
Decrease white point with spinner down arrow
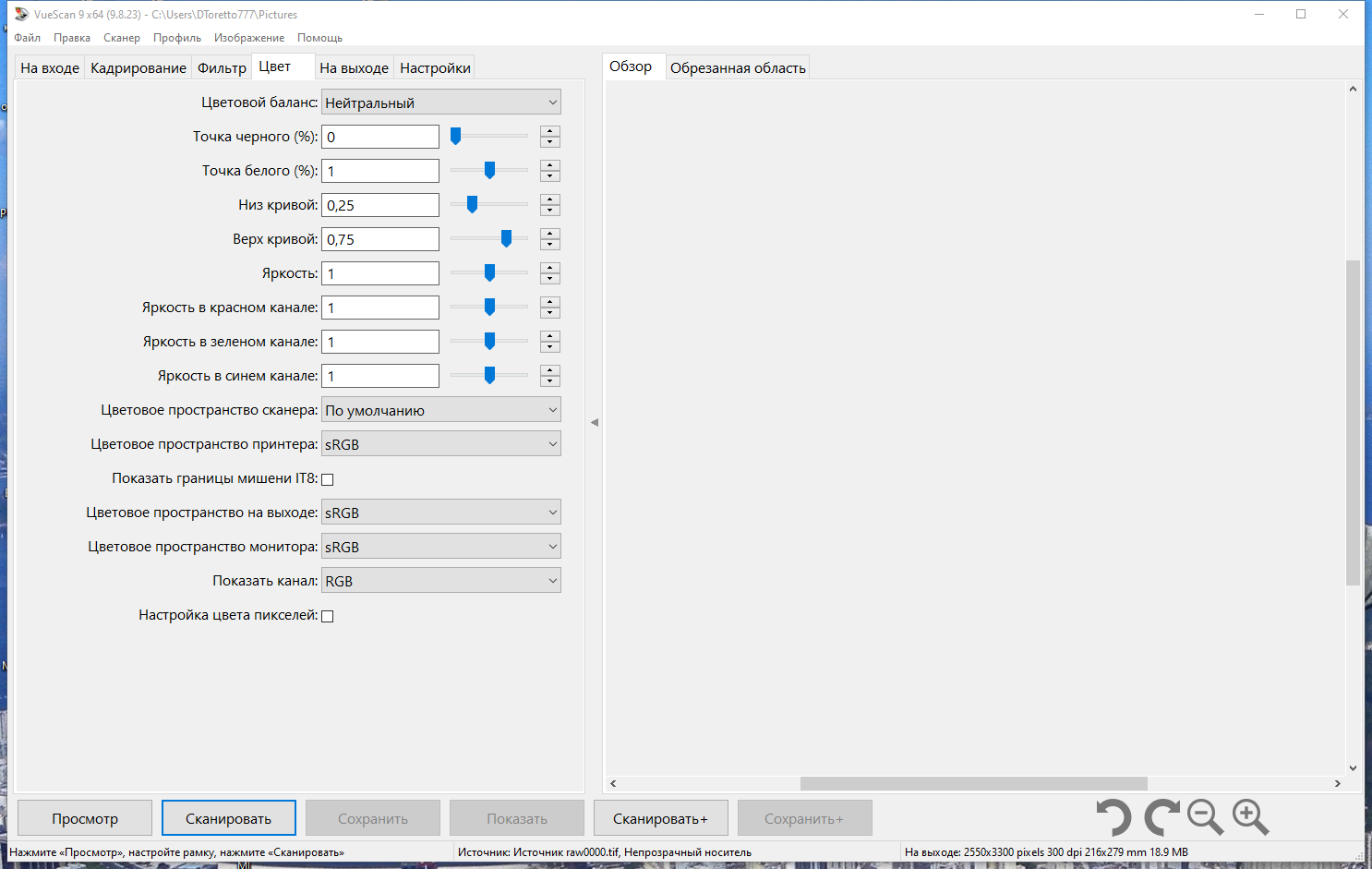click(x=550, y=176)
